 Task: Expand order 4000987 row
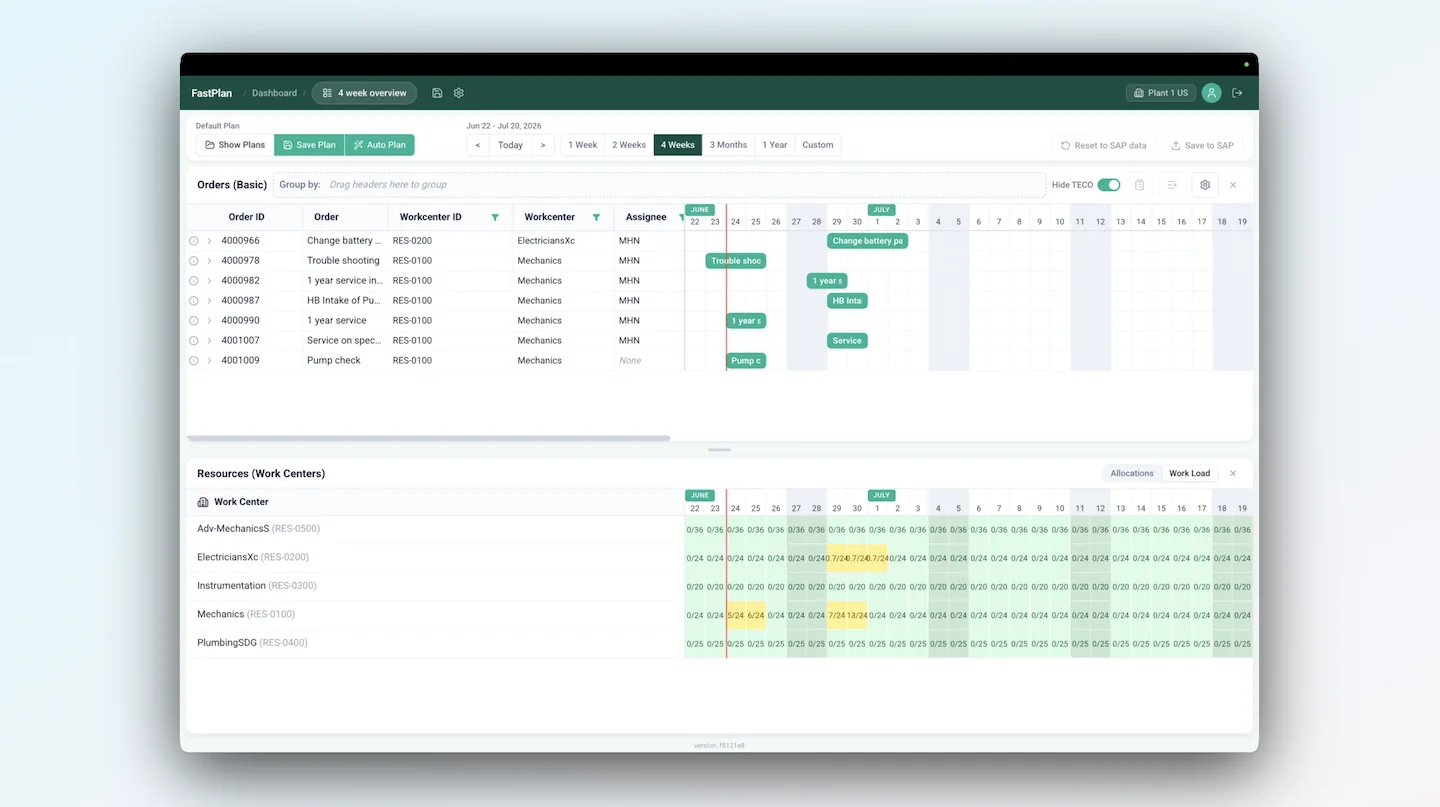tap(209, 301)
